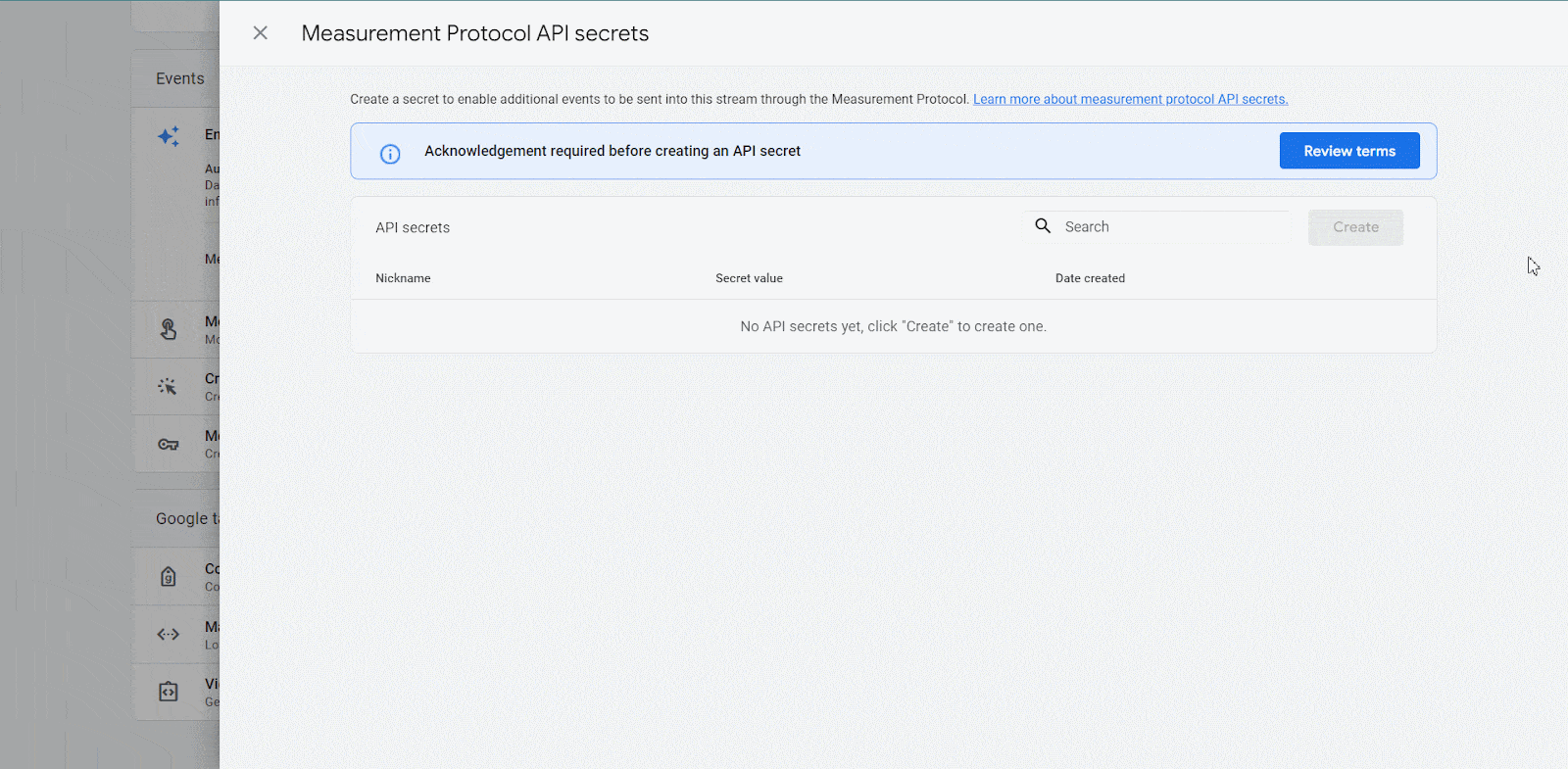The height and width of the screenshot is (769, 1568).
Task: Click the key icon for API secrets
Action: coord(169,444)
